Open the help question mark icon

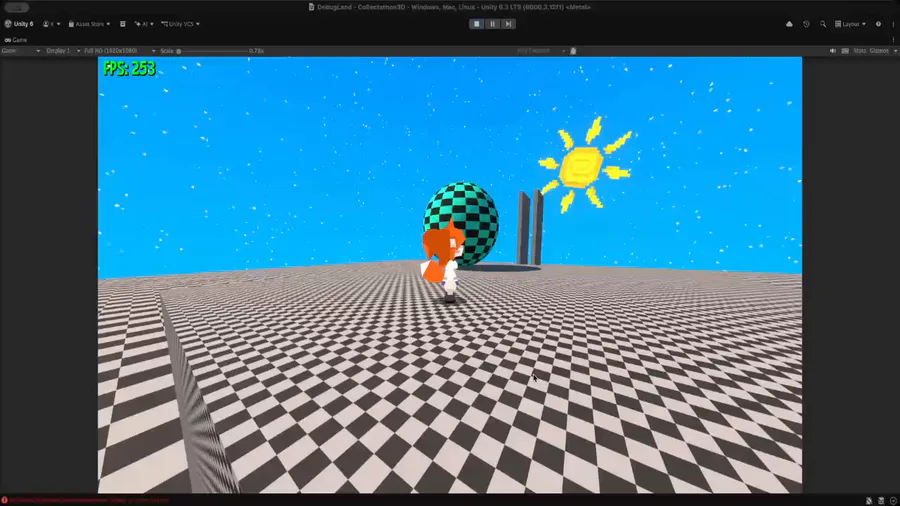pyautogui.click(x=878, y=24)
